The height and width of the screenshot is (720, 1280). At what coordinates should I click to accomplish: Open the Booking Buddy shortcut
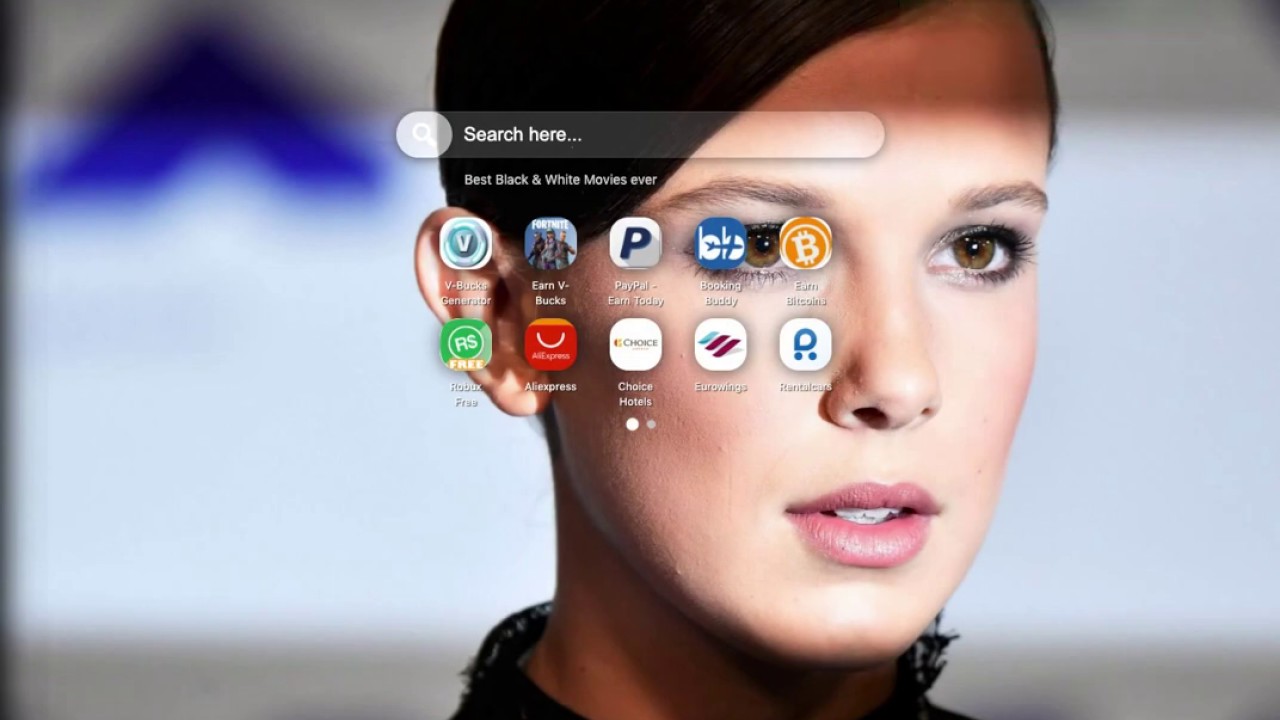point(720,242)
